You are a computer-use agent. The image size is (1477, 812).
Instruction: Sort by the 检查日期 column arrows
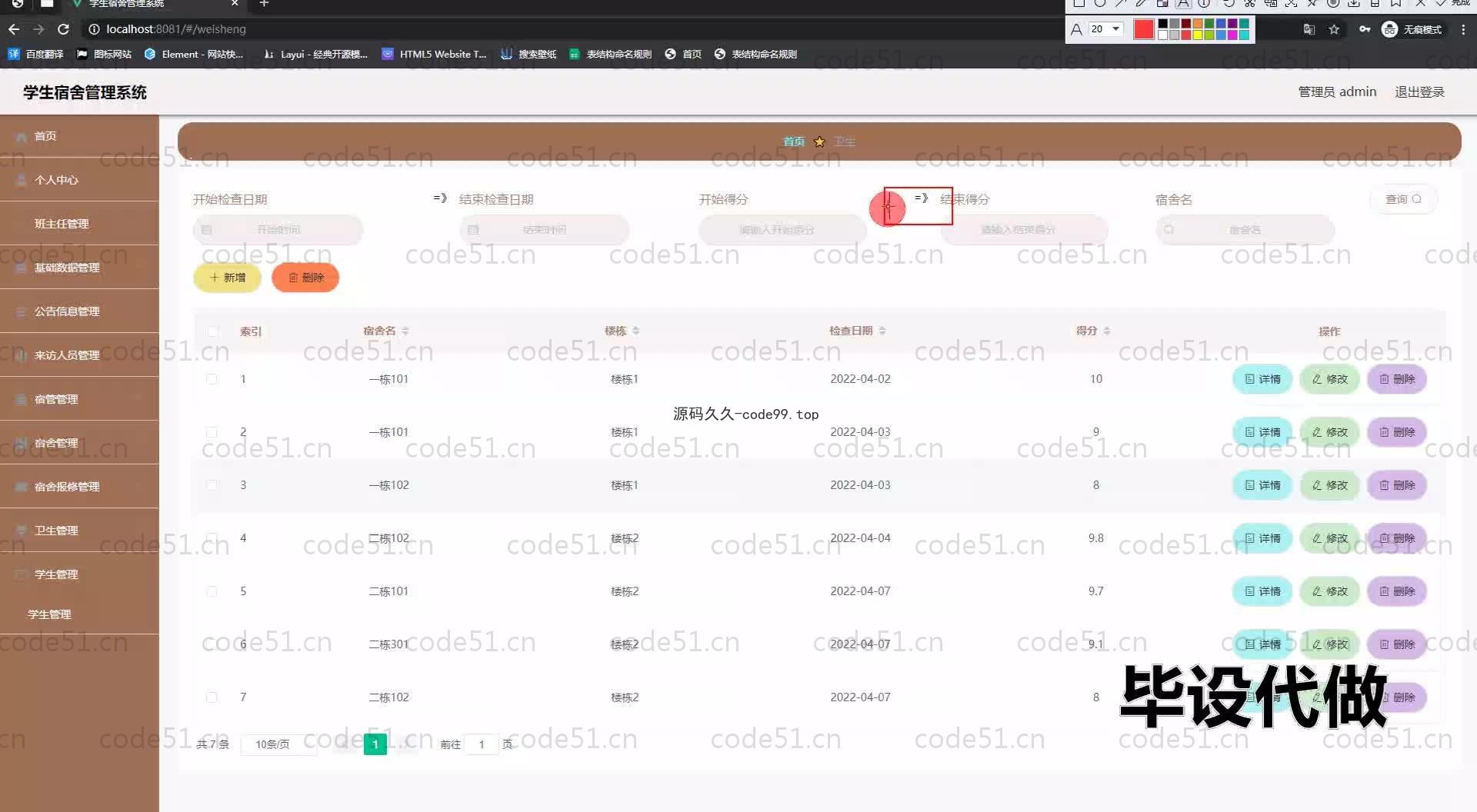882,331
